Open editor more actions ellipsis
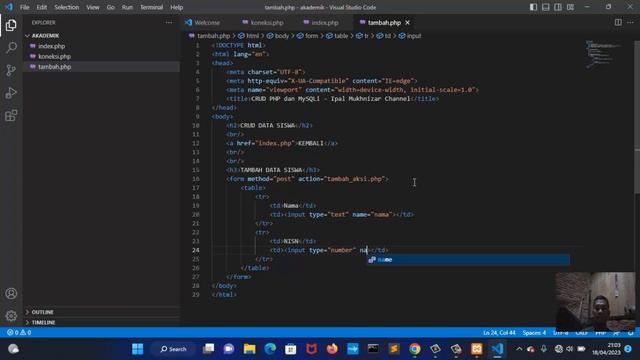Image resolution: width=640 pixels, height=360 pixels. (630, 22)
